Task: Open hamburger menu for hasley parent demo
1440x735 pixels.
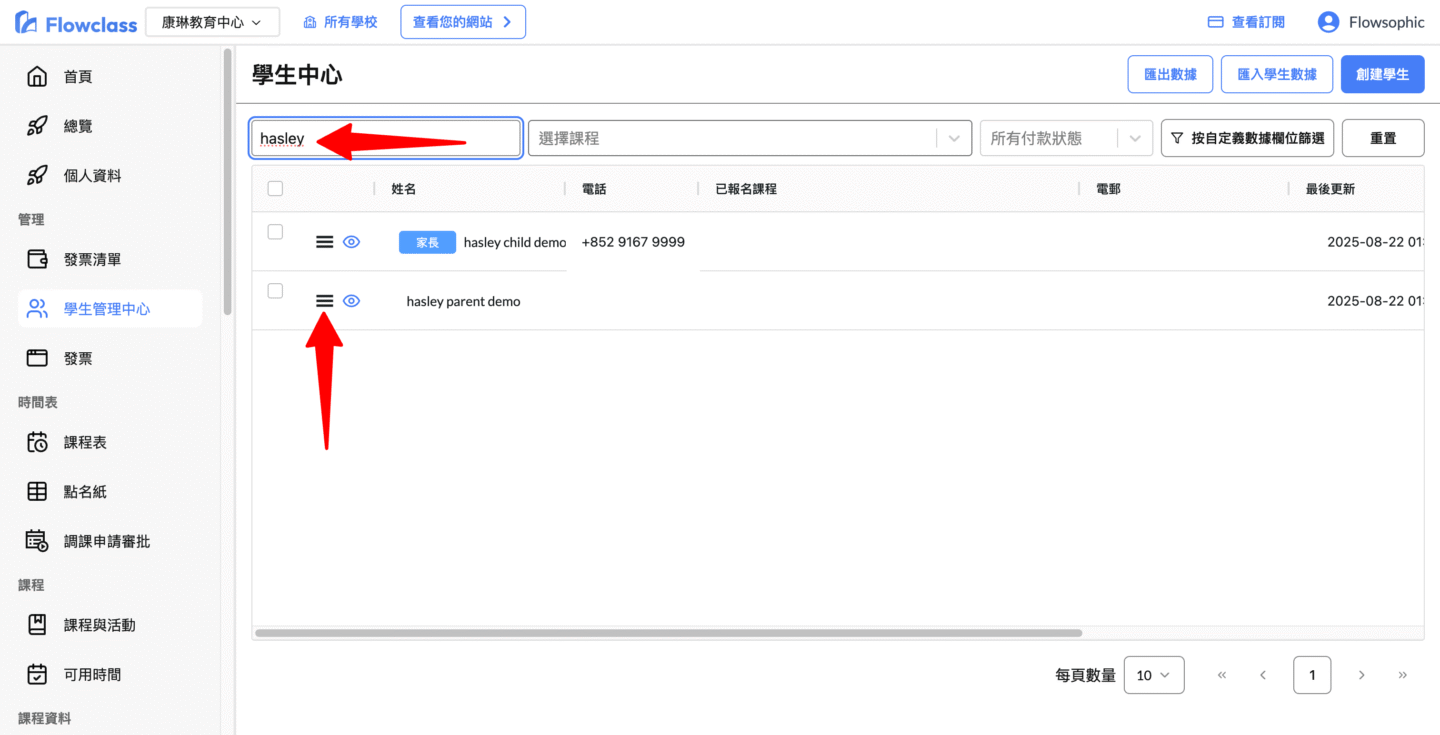Action: click(324, 301)
